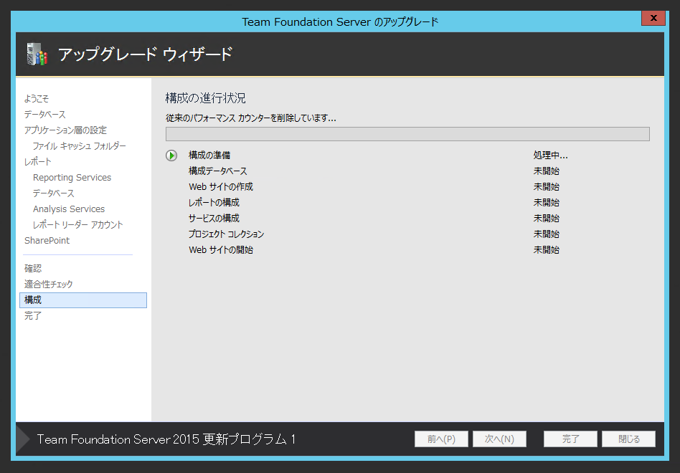The image size is (680, 473).
Task: Select ファイル キャッシュ フォルダー step
Action: pyautogui.click(x=79, y=146)
